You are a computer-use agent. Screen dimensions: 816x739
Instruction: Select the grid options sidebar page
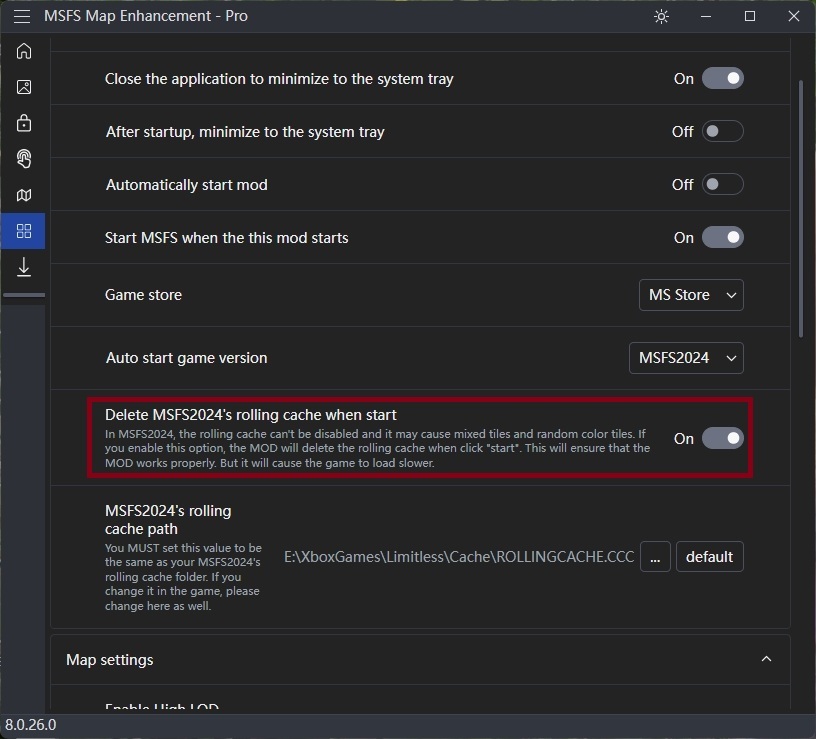pyautogui.click(x=24, y=231)
